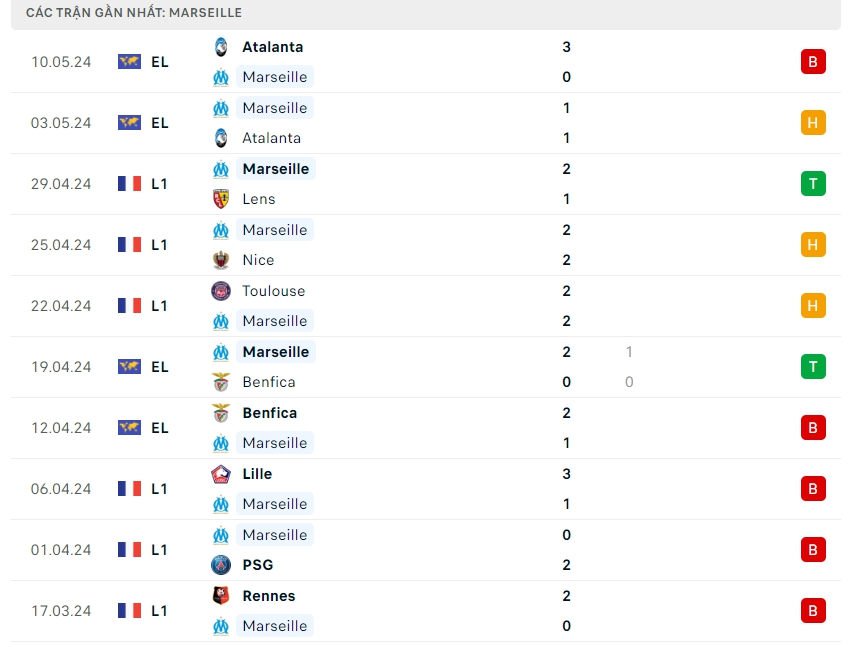Click the EL competition label for 12.04.24
Viewport: 854px width, 647px height.
pyautogui.click(x=159, y=428)
